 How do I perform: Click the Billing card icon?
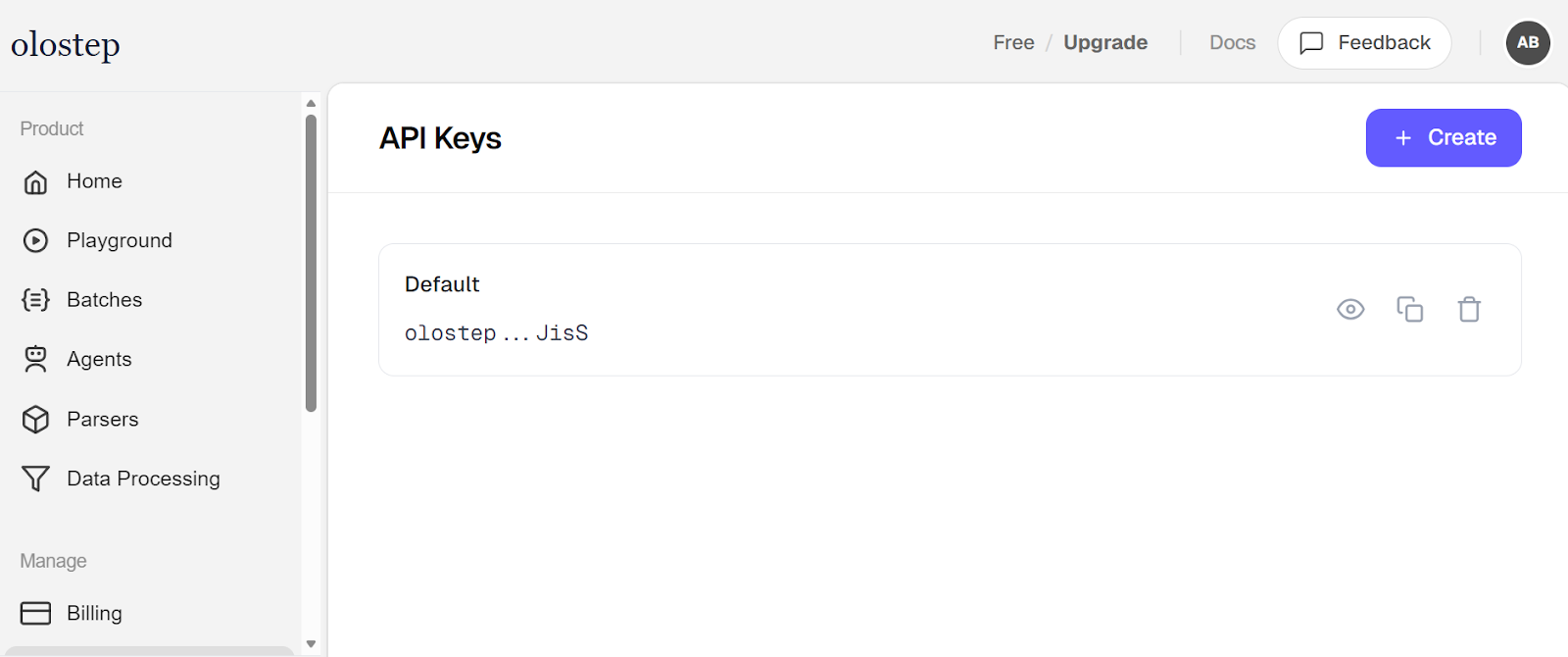[x=35, y=614]
